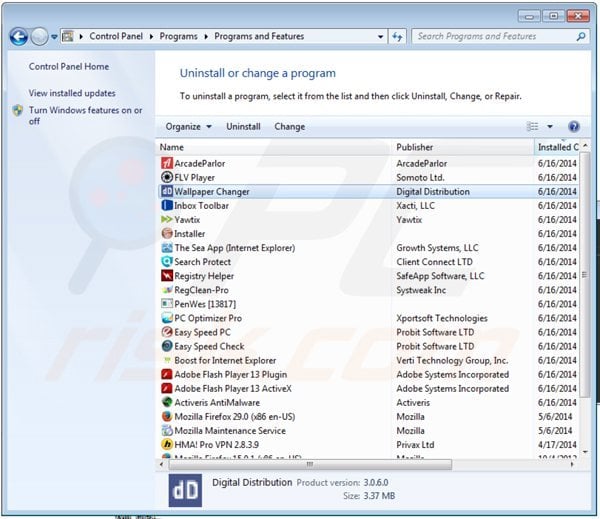
Task: Select the 'Xportsoft Technologies' publisher cell
Action: click(442, 318)
